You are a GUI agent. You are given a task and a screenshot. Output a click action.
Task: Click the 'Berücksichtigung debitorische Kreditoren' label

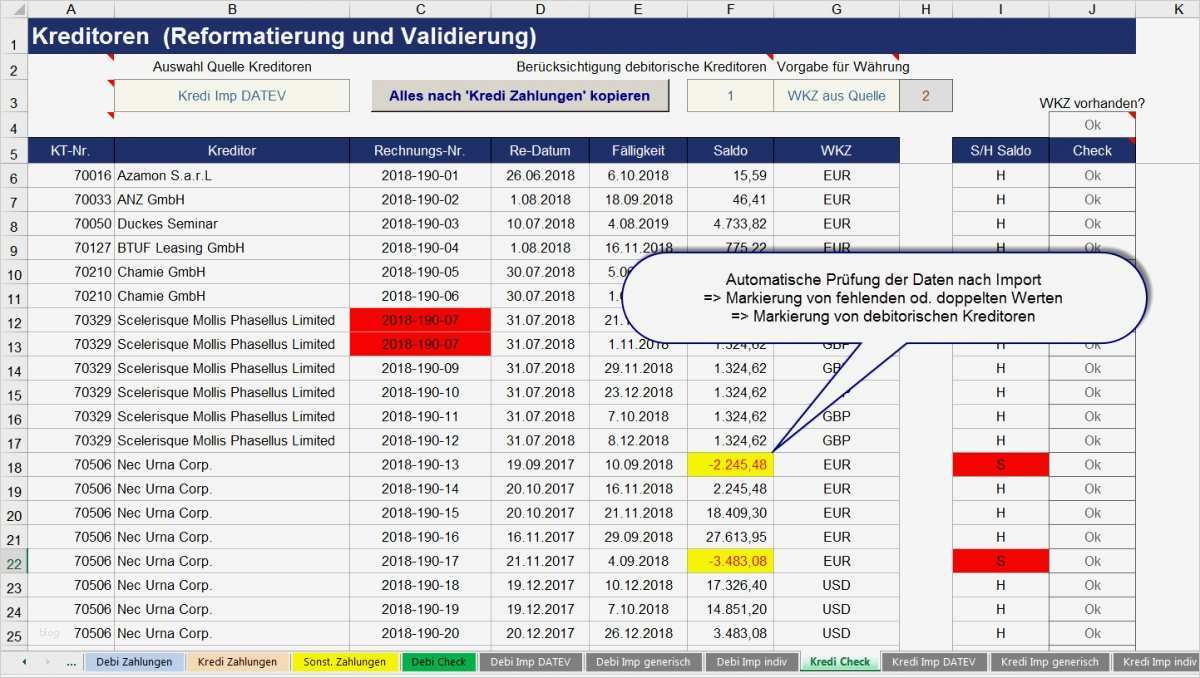click(642, 67)
